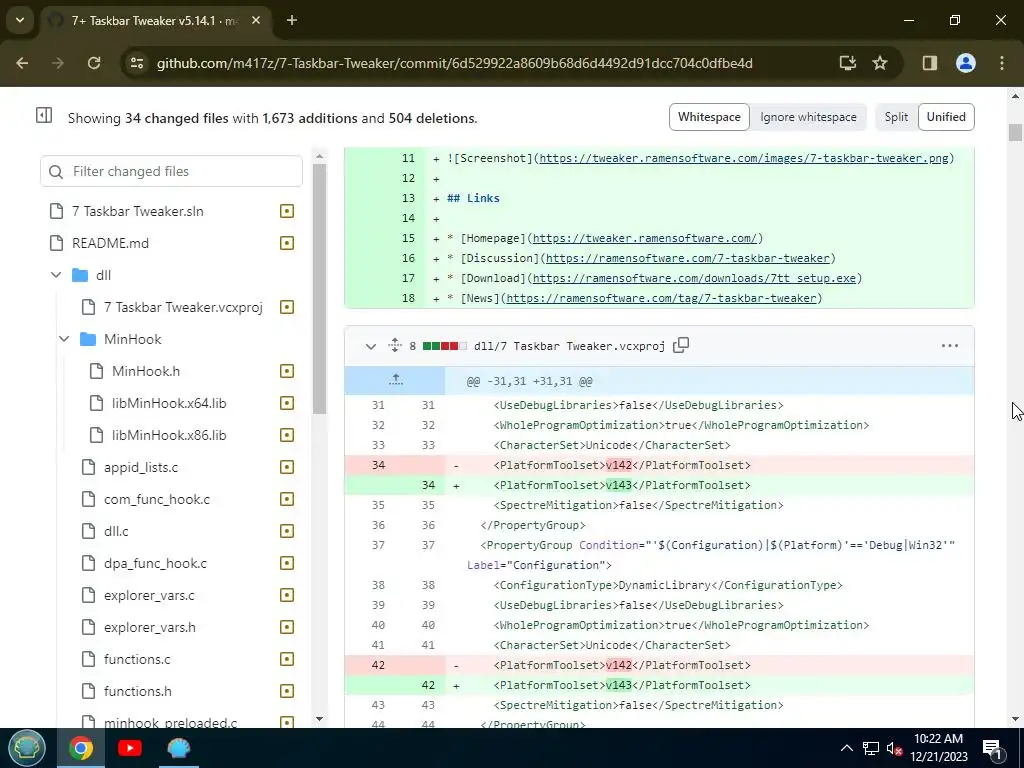
Task: Select explorer_vars.c in file tree
Action: pos(149,595)
